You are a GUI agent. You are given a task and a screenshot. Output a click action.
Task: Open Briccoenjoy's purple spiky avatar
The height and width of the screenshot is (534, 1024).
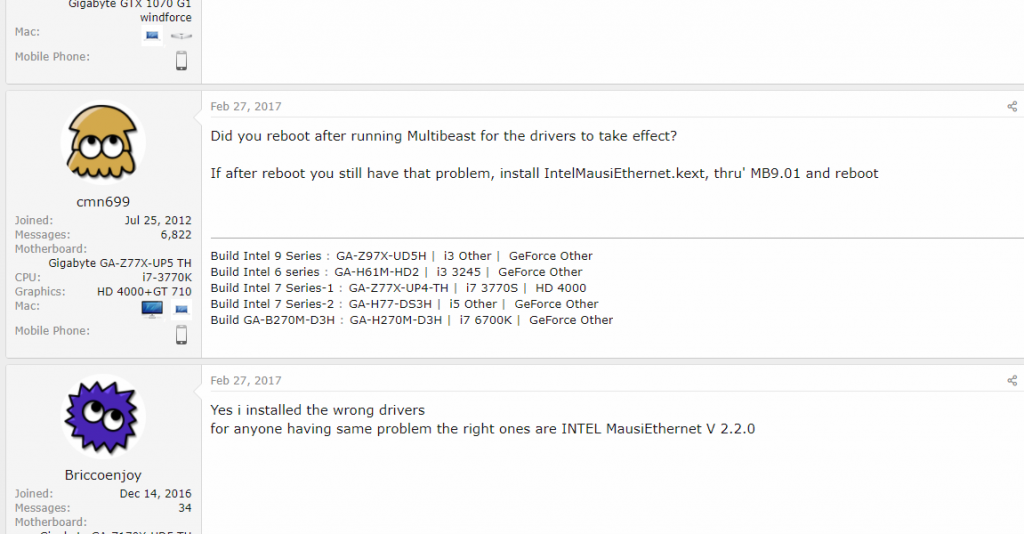103,416
